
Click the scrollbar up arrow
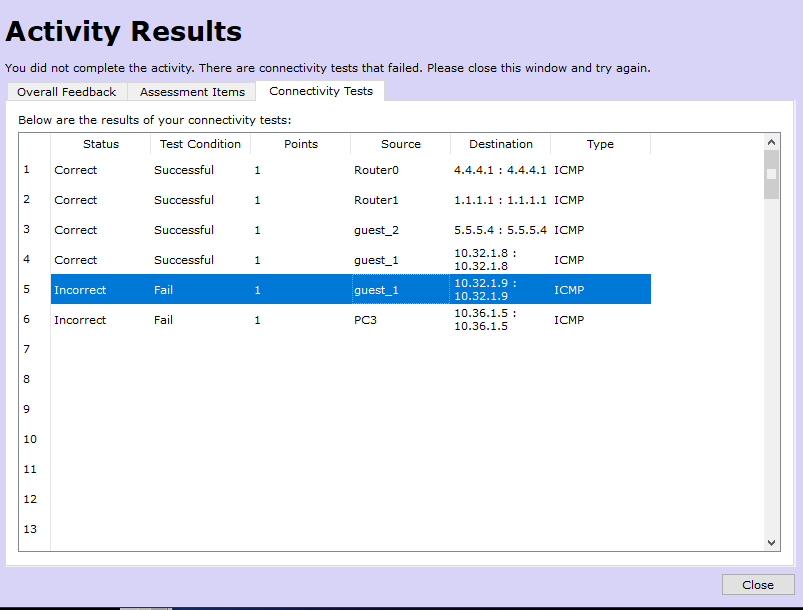tap(771, 142)
